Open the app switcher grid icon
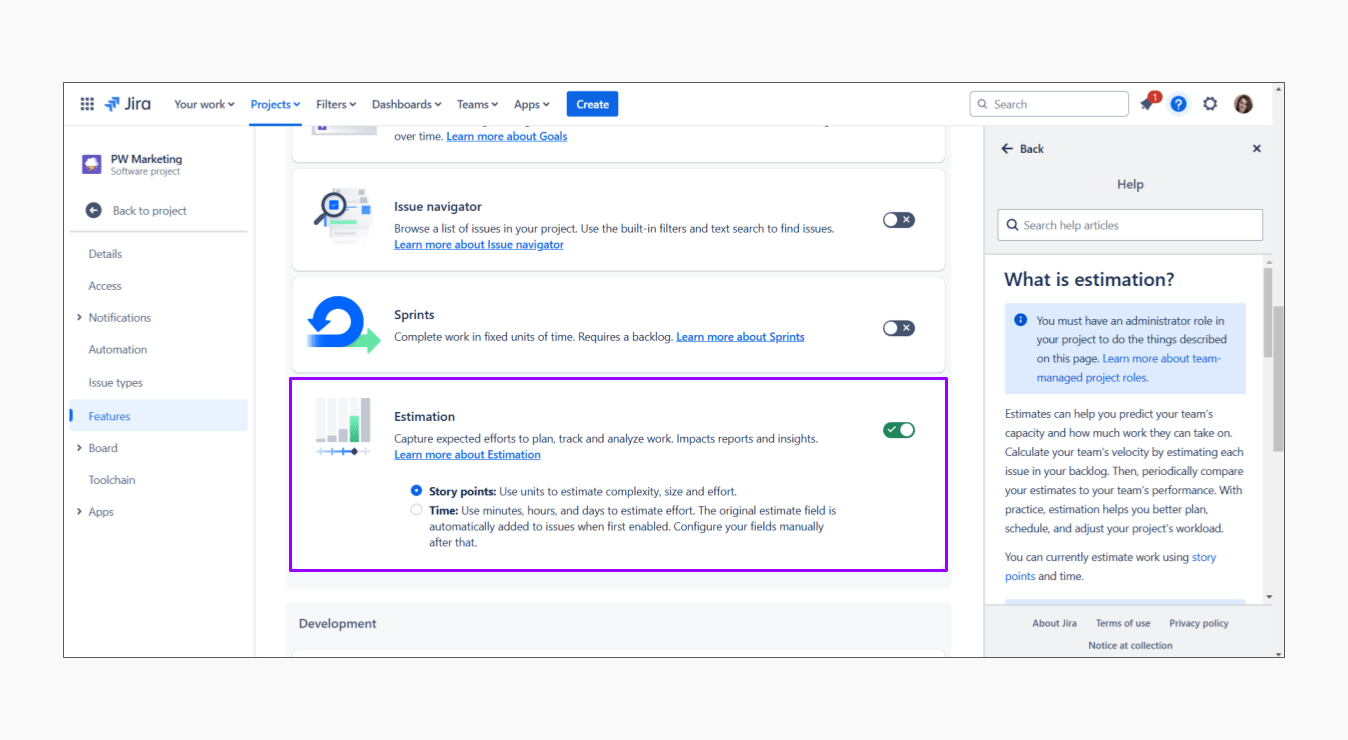 pos(87,104)
